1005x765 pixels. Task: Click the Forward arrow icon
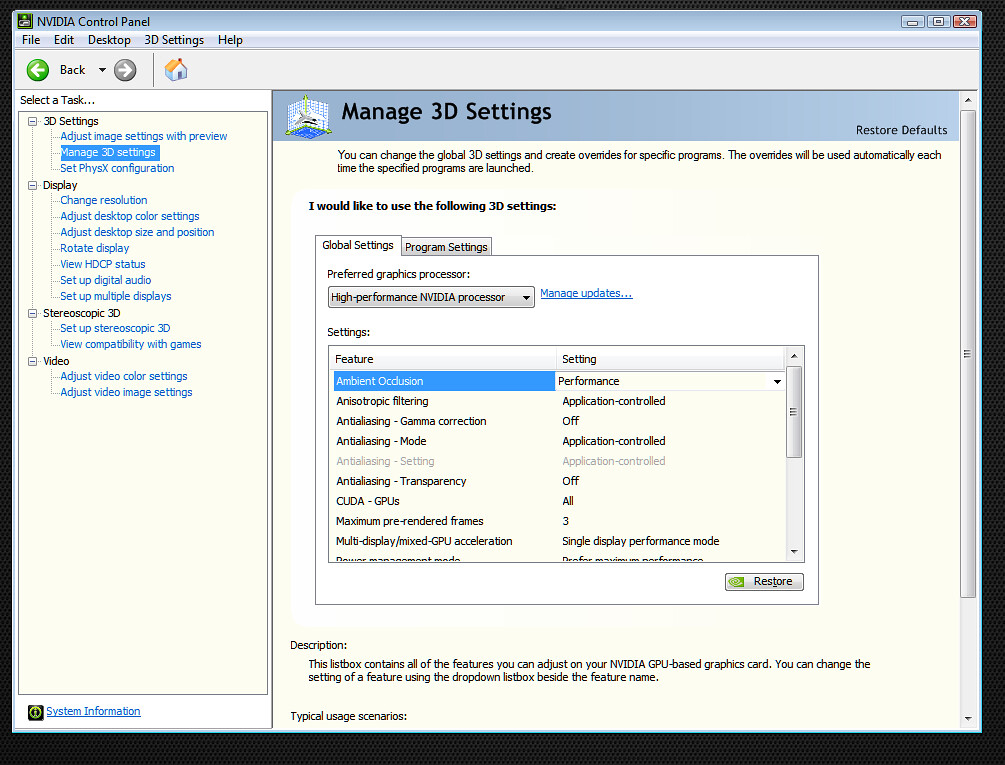[x=125, y=70]
